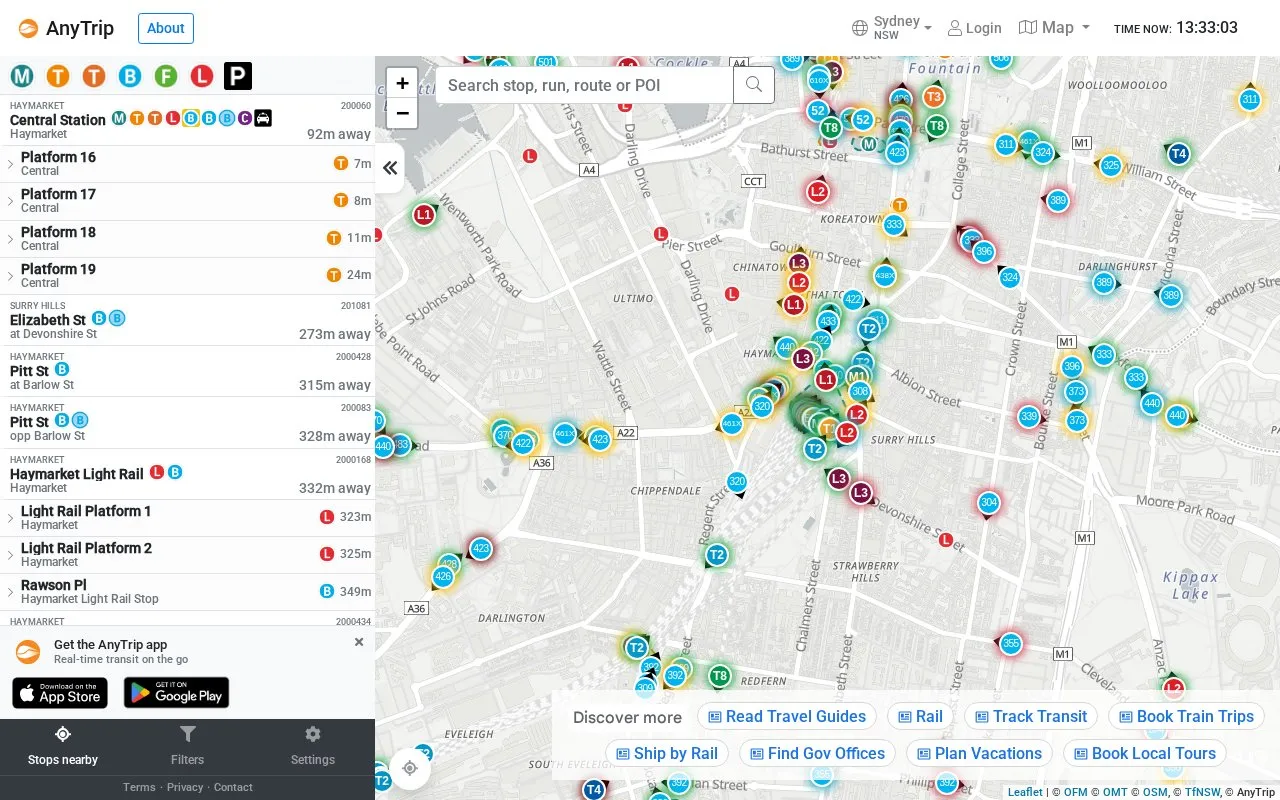
Task: Open the Contact footer link
Action: point(233,787)
